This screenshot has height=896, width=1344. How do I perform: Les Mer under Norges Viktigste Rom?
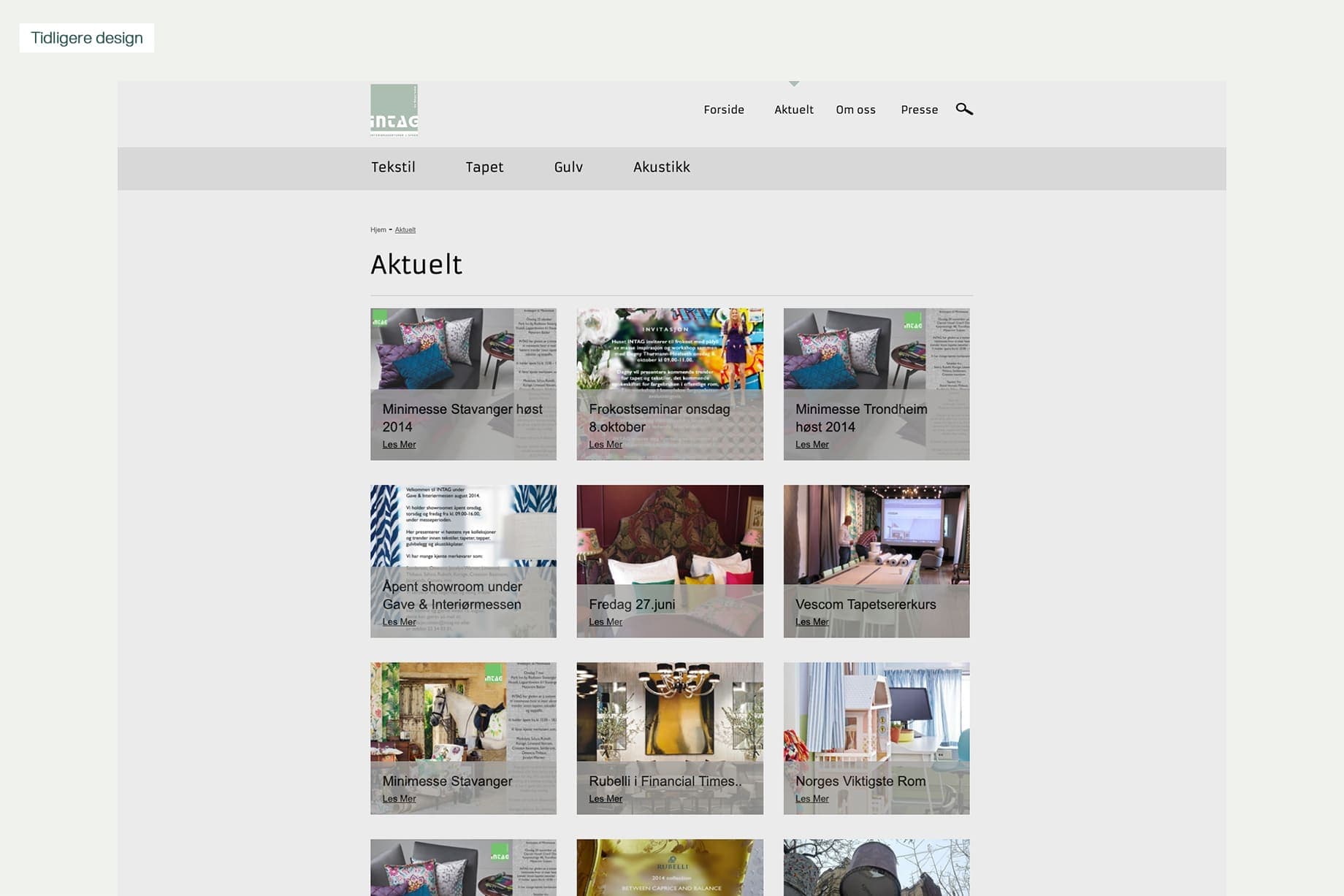point(812,799)
